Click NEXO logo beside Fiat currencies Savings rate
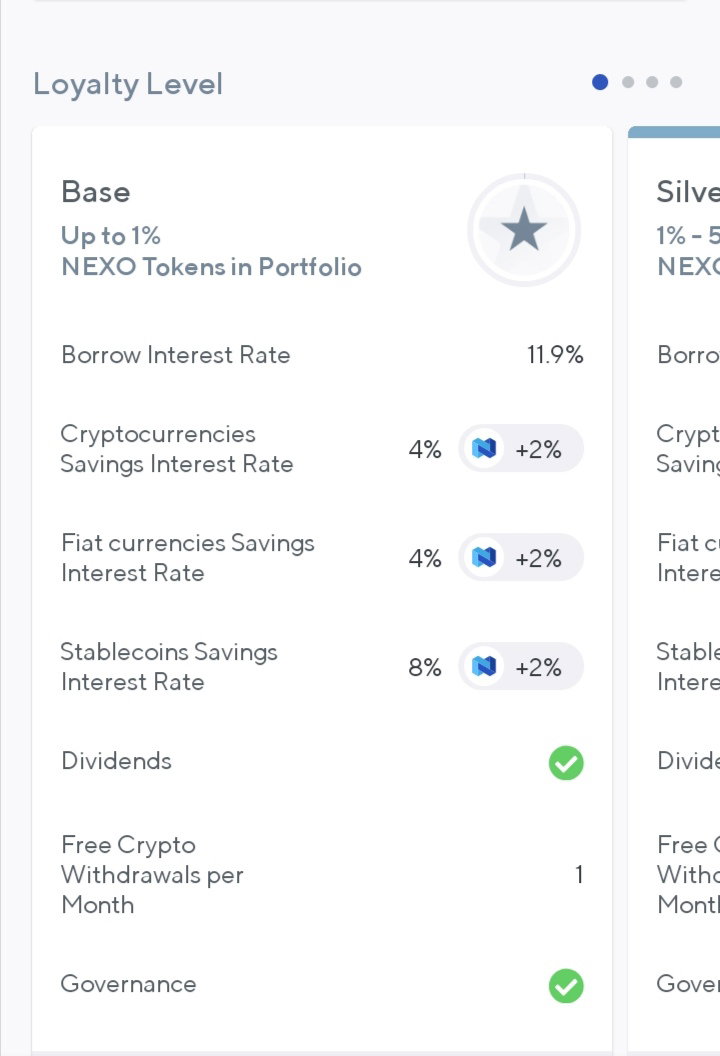 point(484,558)
